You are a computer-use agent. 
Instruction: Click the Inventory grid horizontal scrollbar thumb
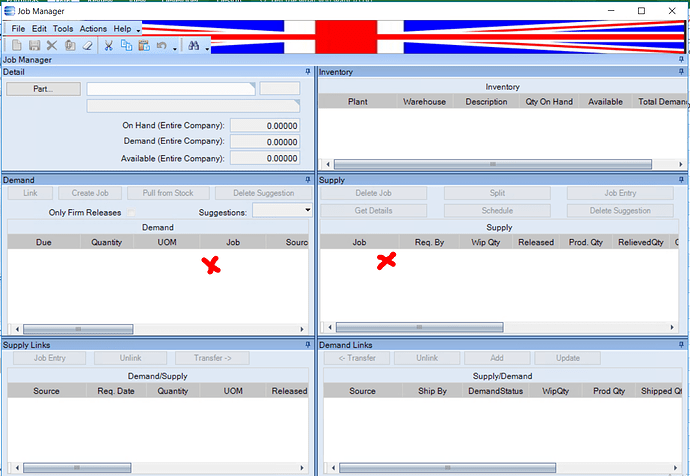(x=492, y=164)
